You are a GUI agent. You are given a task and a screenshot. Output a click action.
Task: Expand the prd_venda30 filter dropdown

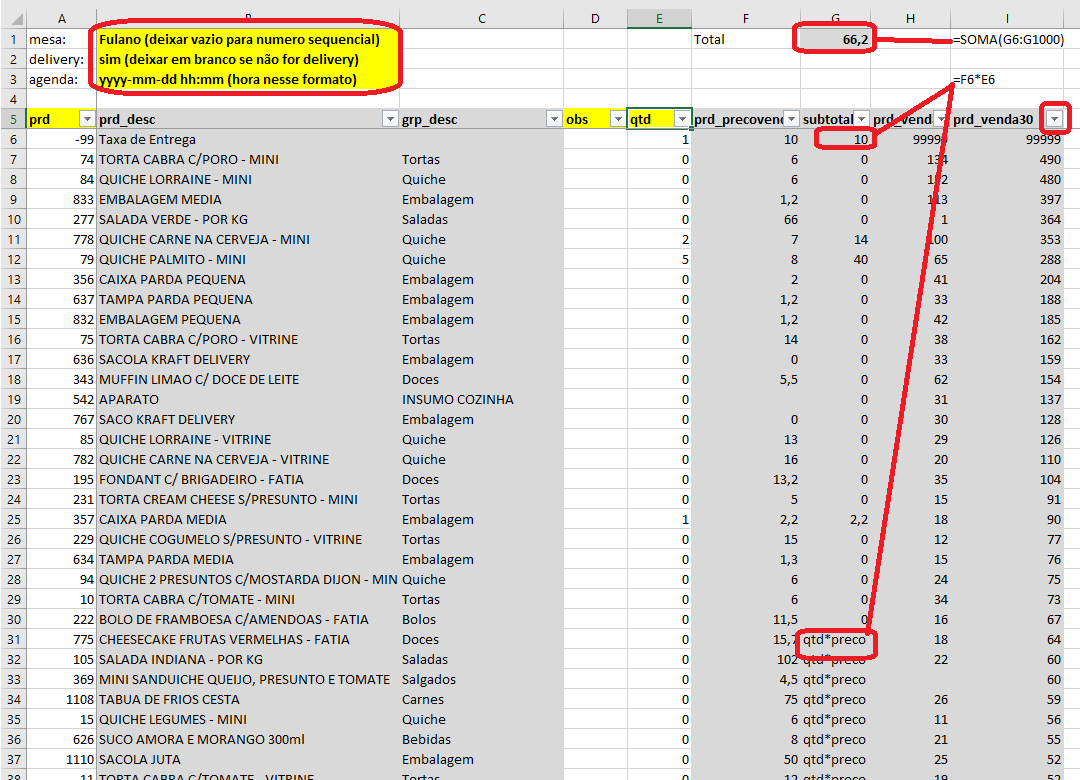click(x=1055, y=119)
